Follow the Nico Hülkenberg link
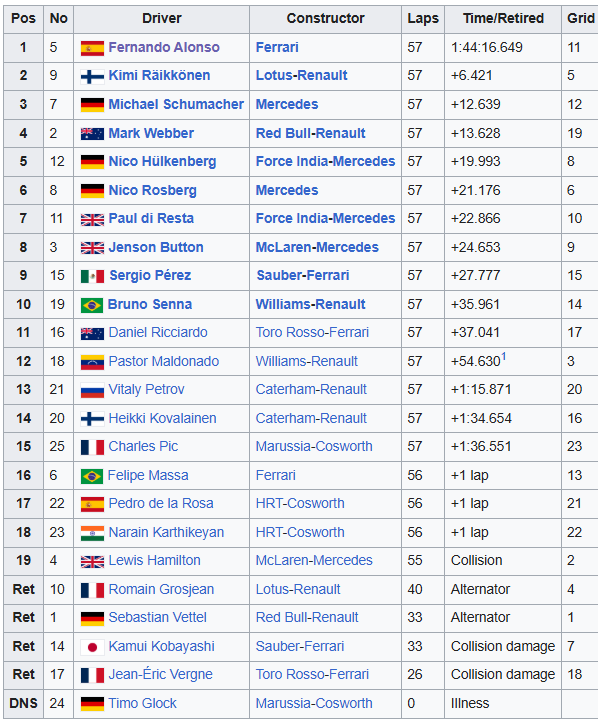Screen dimensions: 598x719 (x=162, y=161)
